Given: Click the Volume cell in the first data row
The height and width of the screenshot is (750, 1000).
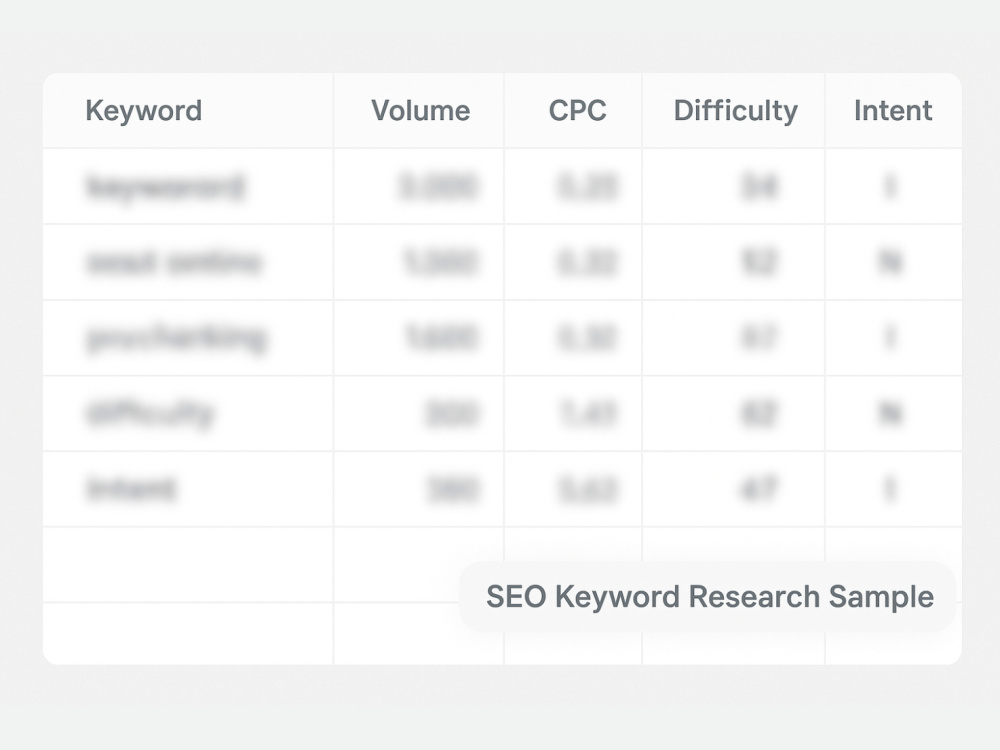Looking at the screenshot, I should (x=418, y=186).
